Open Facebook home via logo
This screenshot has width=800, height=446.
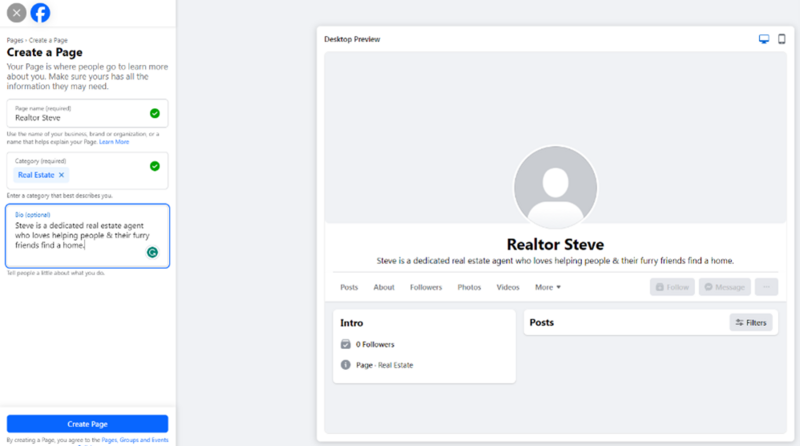pyautogui.click(x=40, y=13)
